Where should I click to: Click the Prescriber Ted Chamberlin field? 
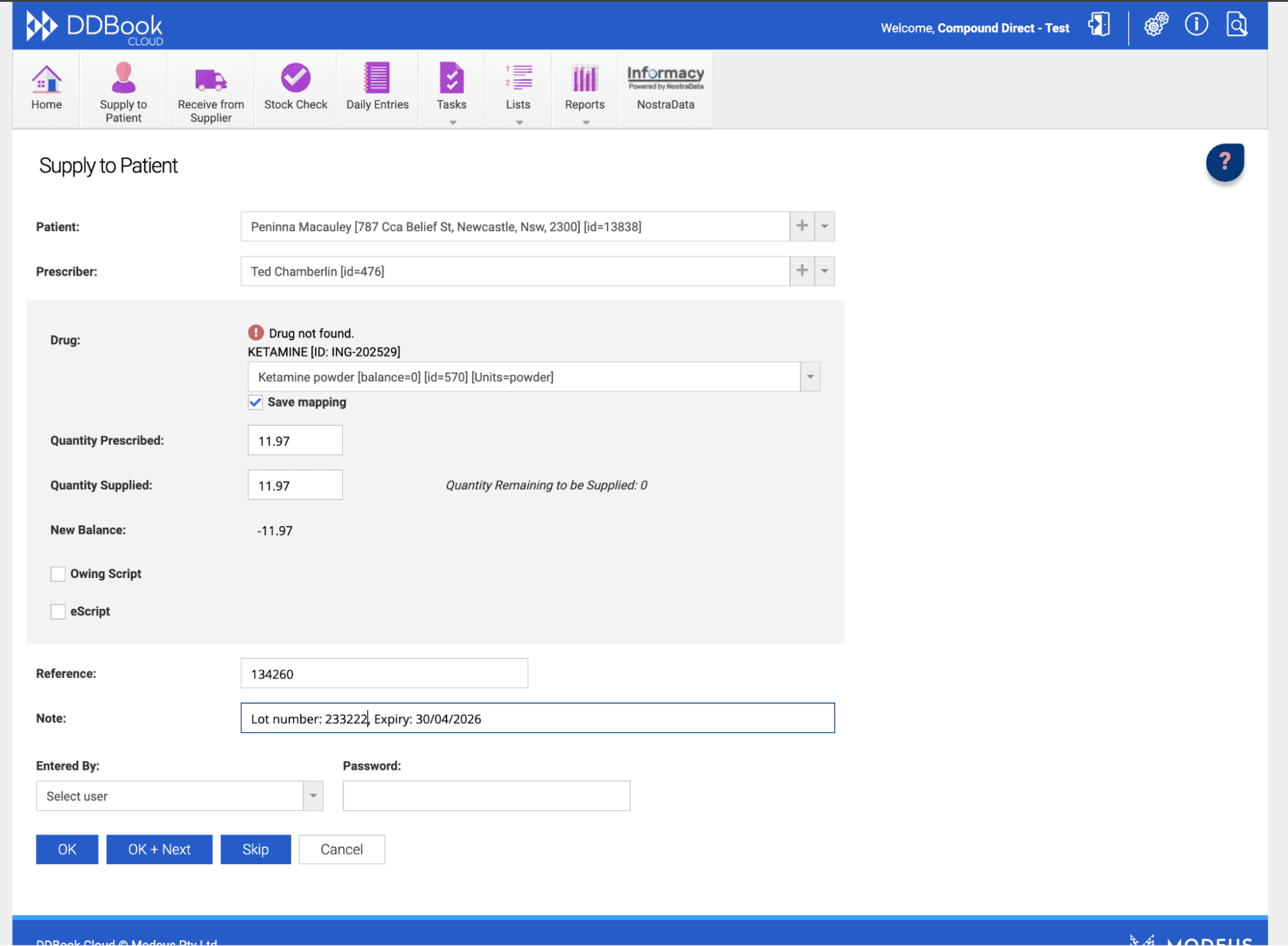(515, 271)
